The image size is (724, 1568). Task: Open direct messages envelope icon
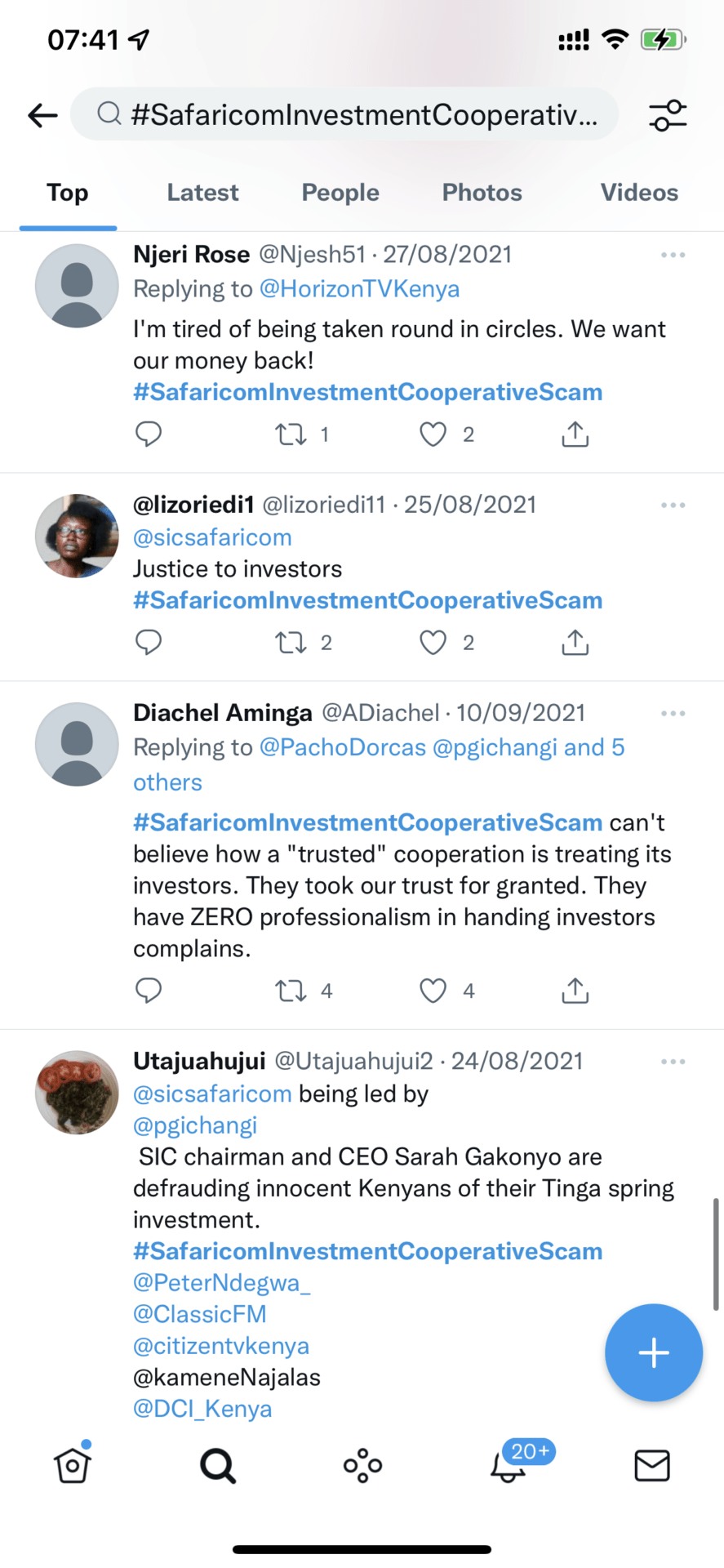[651, 1466]
